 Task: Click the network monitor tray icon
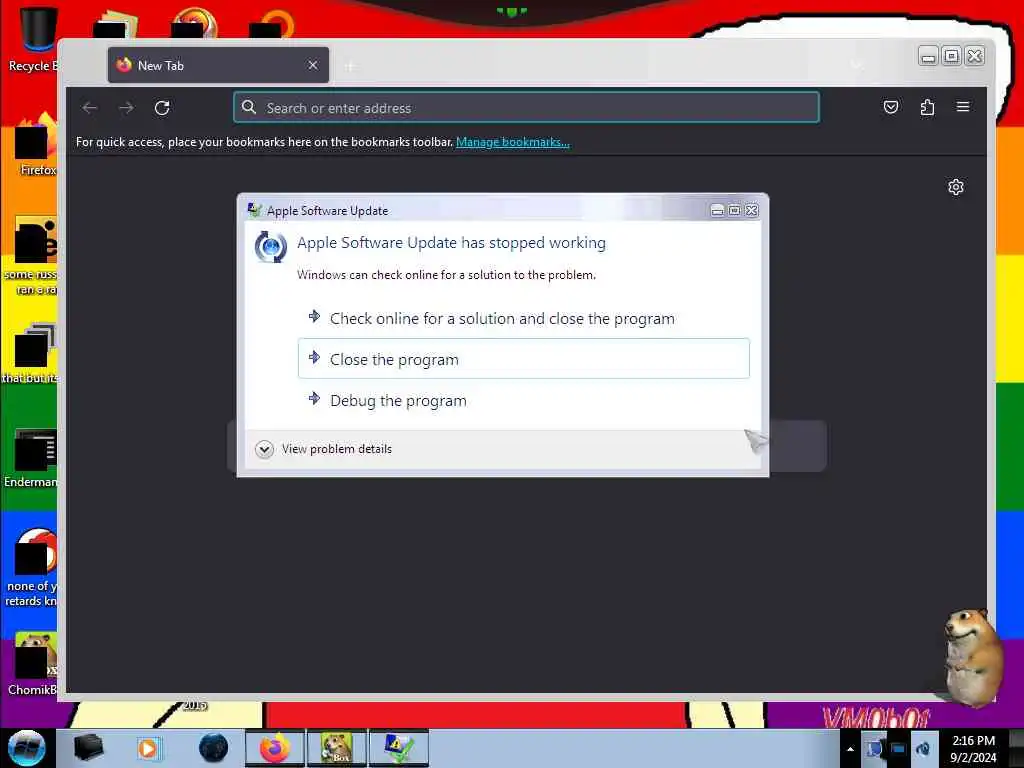pos(898,749)
